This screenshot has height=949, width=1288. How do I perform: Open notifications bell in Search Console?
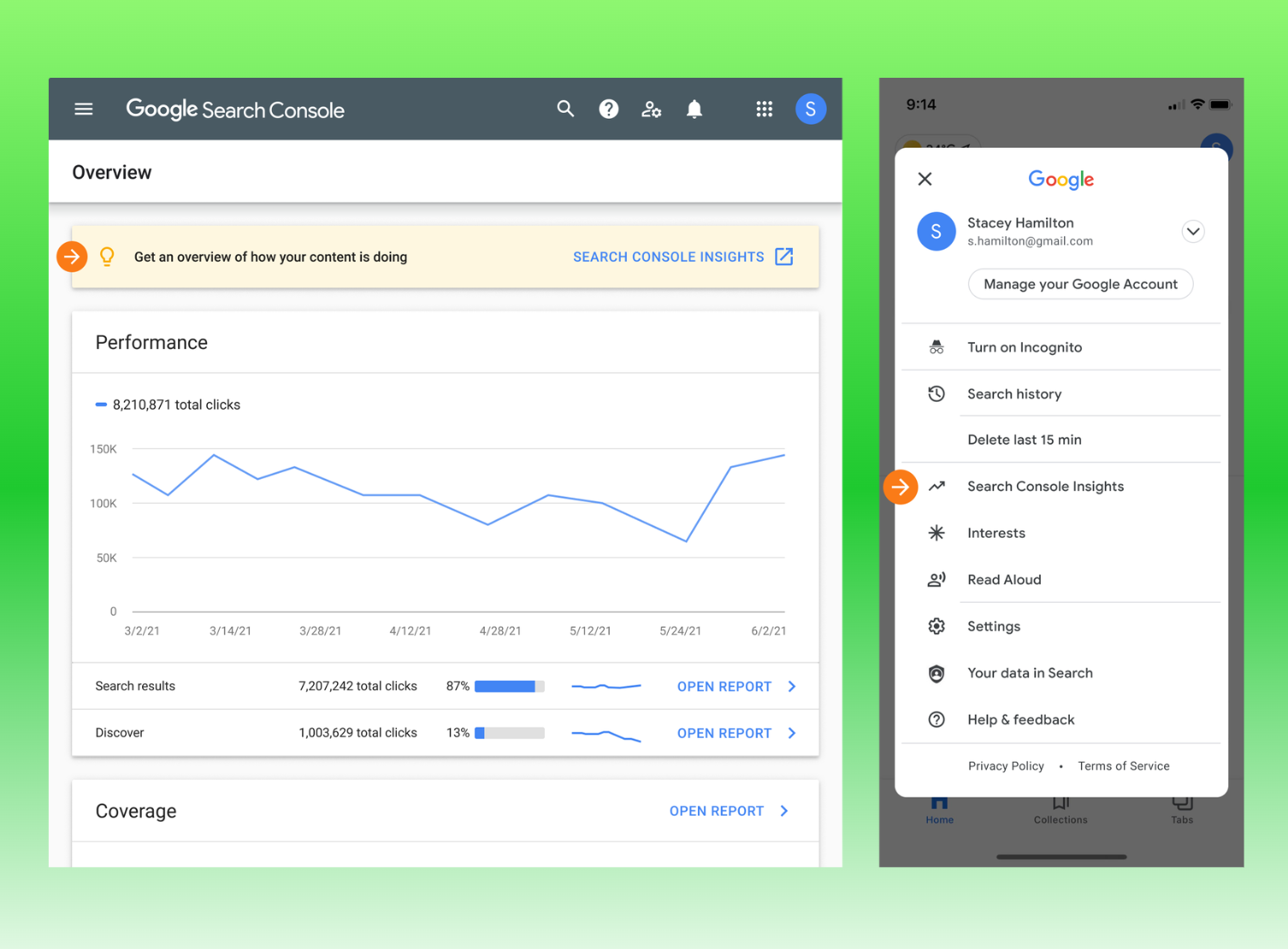(x=694, y=109)
